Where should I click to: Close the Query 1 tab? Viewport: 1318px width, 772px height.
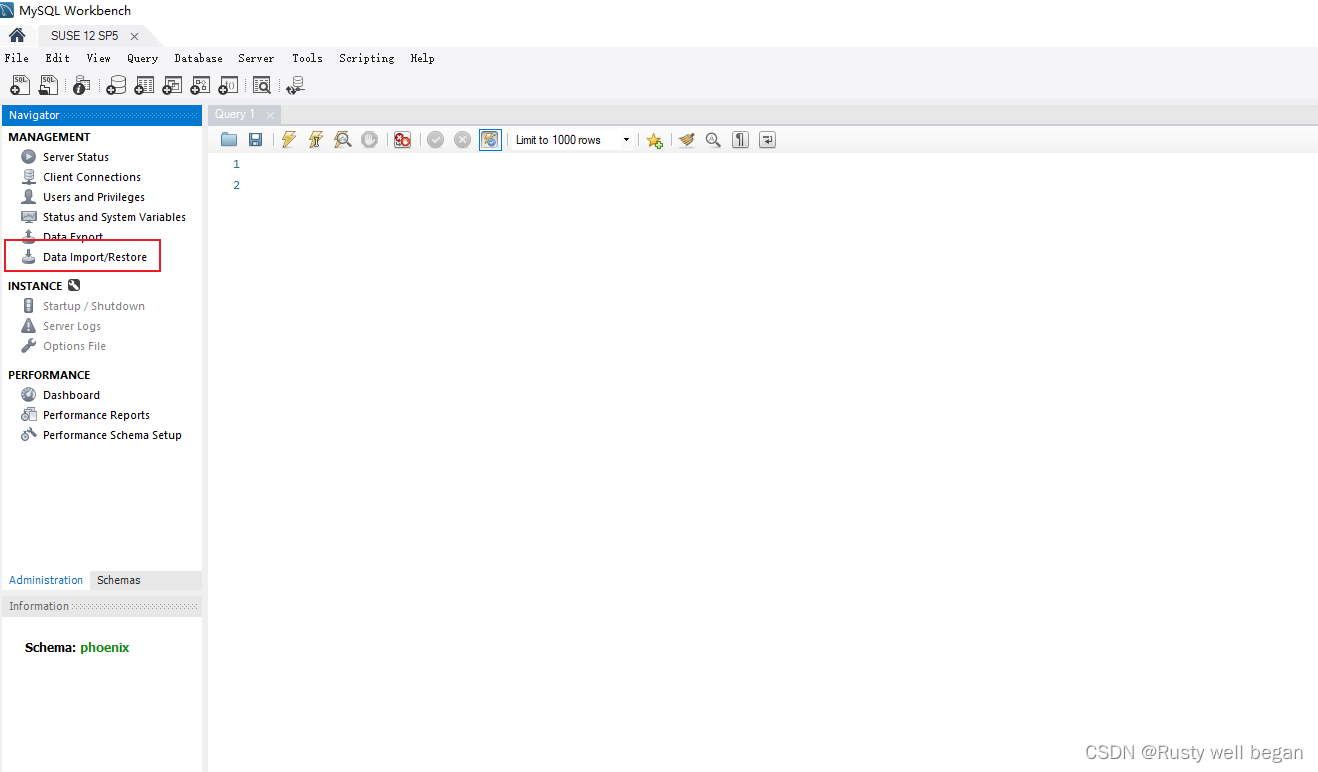tap(270, 115)
